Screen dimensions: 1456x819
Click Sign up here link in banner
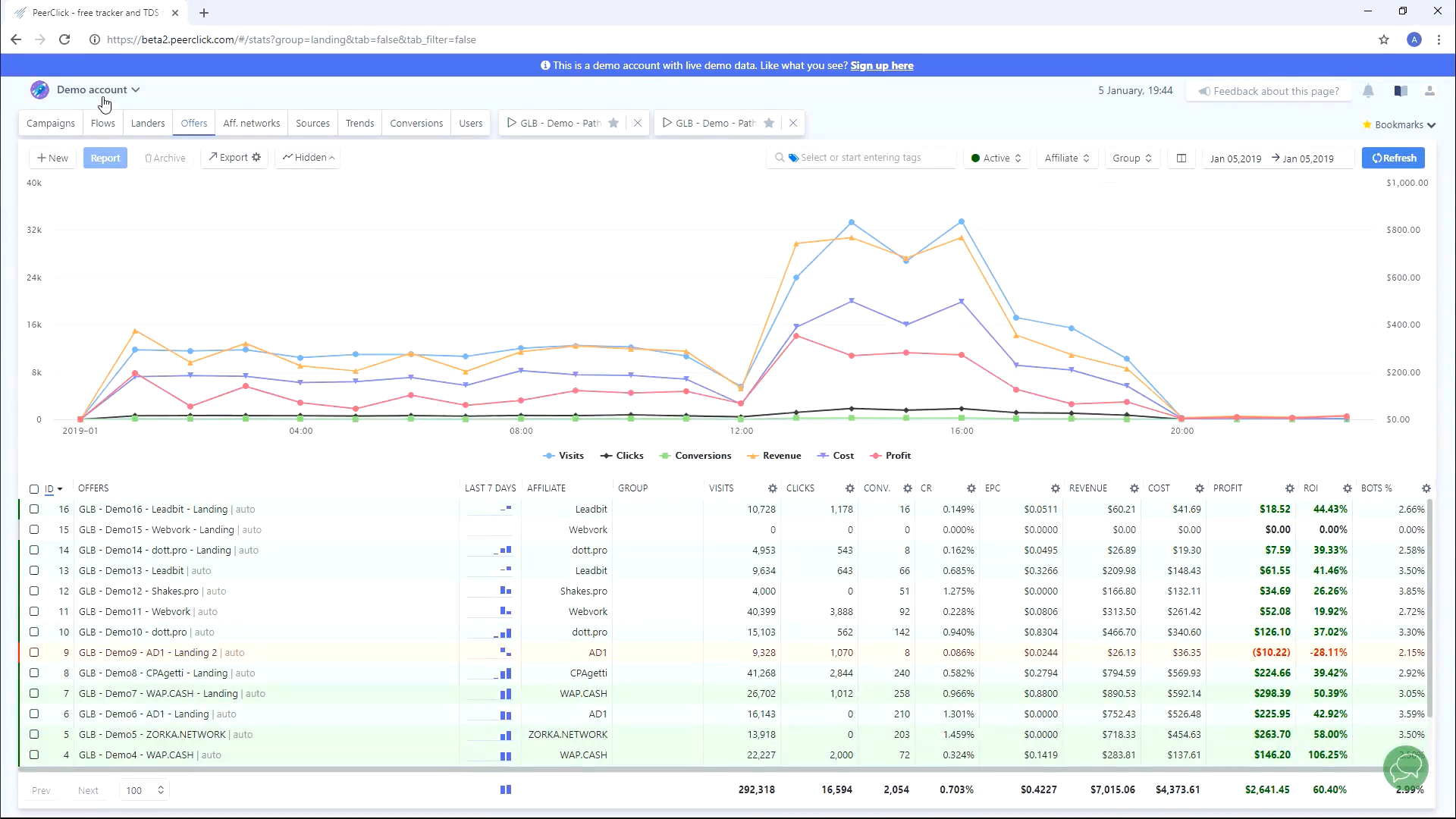pos(883,65)
